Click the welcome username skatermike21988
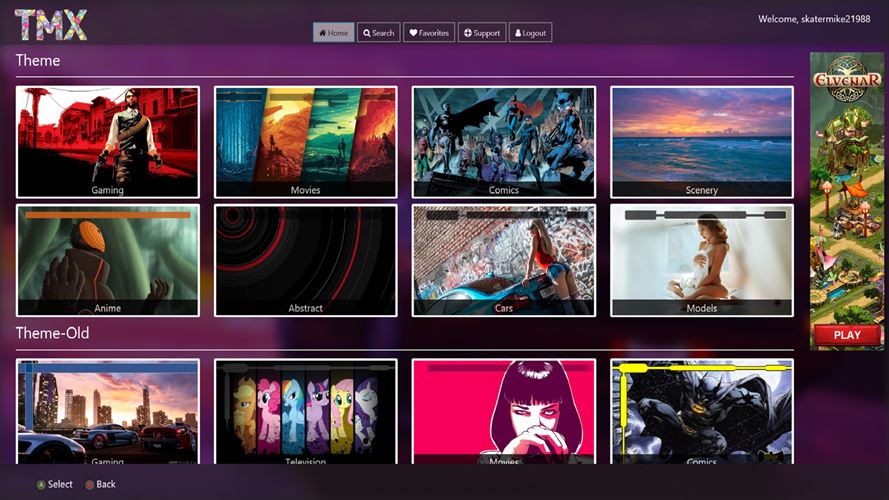The width and height of the screenshot is (889, 500). click(x=835, y=19)
